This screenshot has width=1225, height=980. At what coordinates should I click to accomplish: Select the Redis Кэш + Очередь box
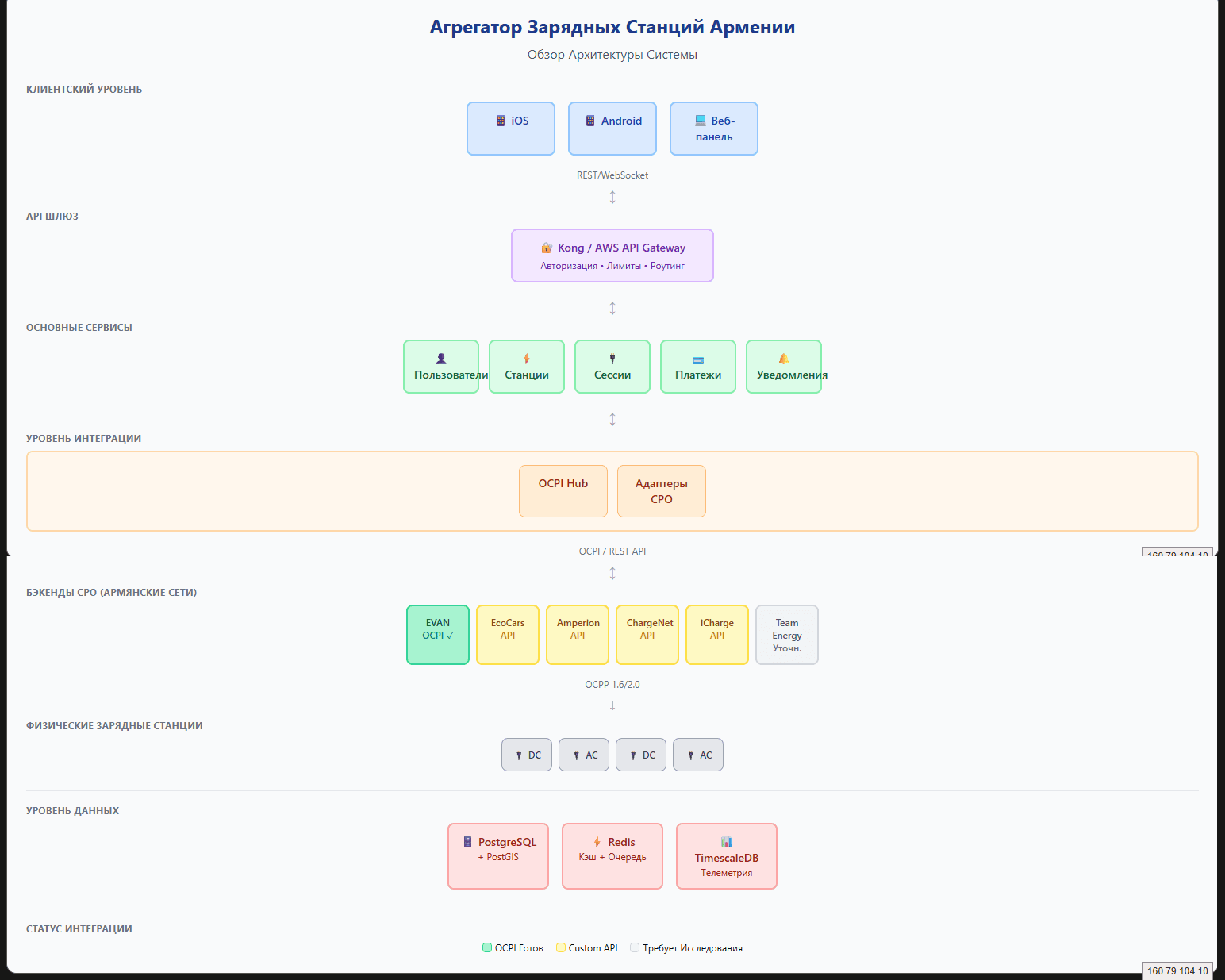[x=612, y=856]
